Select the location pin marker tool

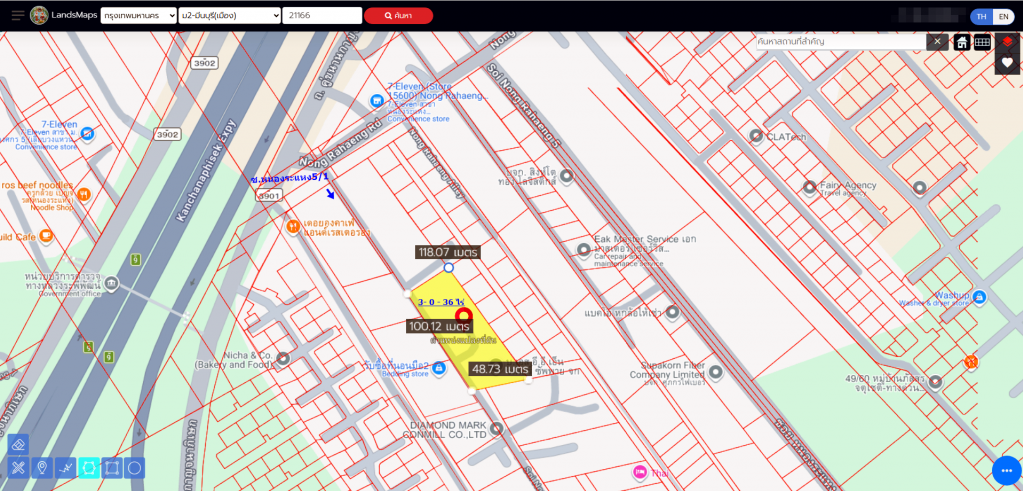point(42,468)
